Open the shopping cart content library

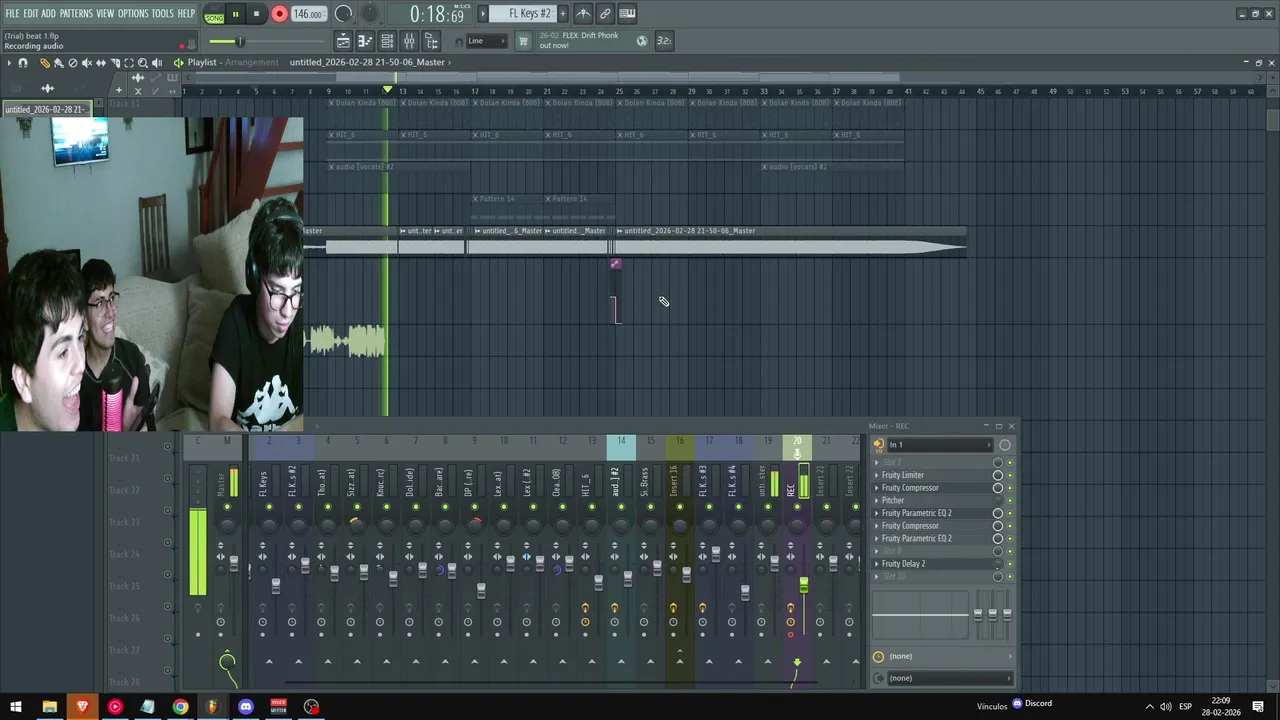coord(522,41)
